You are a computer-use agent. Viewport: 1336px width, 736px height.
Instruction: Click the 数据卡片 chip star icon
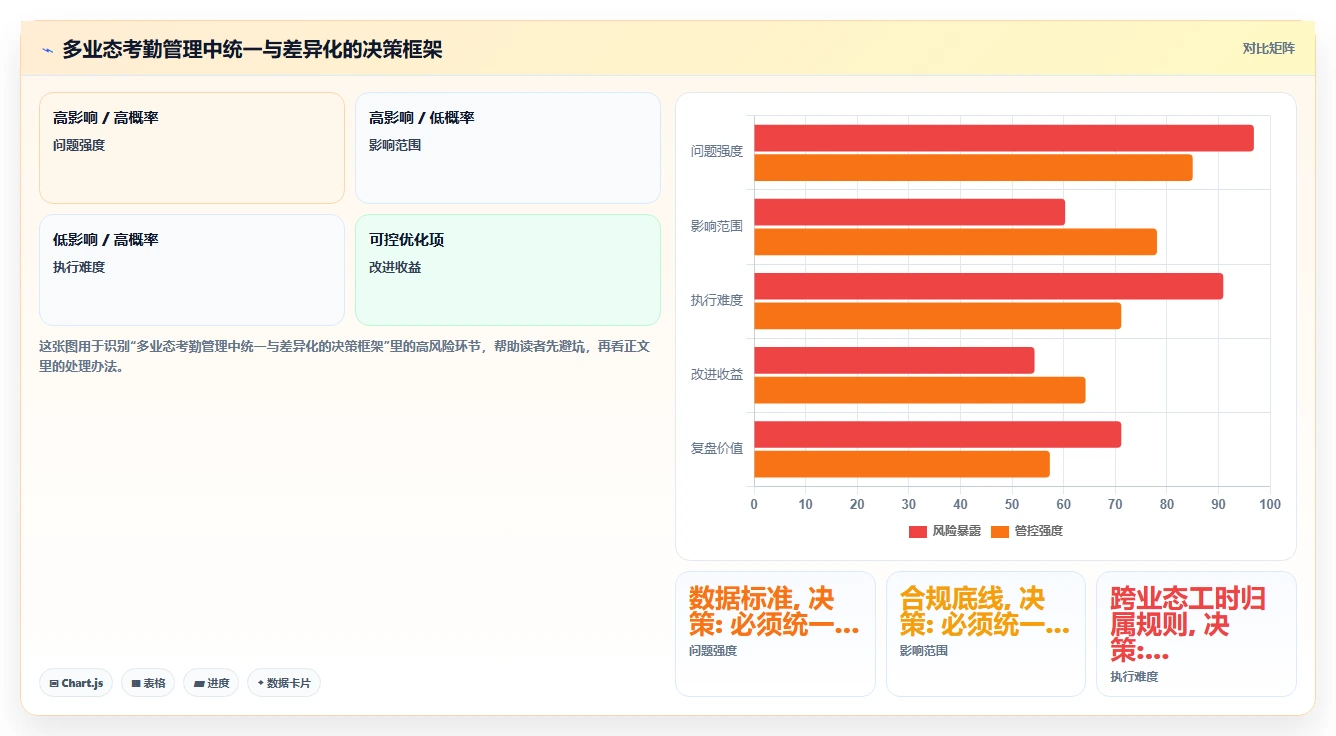[261, 683]
